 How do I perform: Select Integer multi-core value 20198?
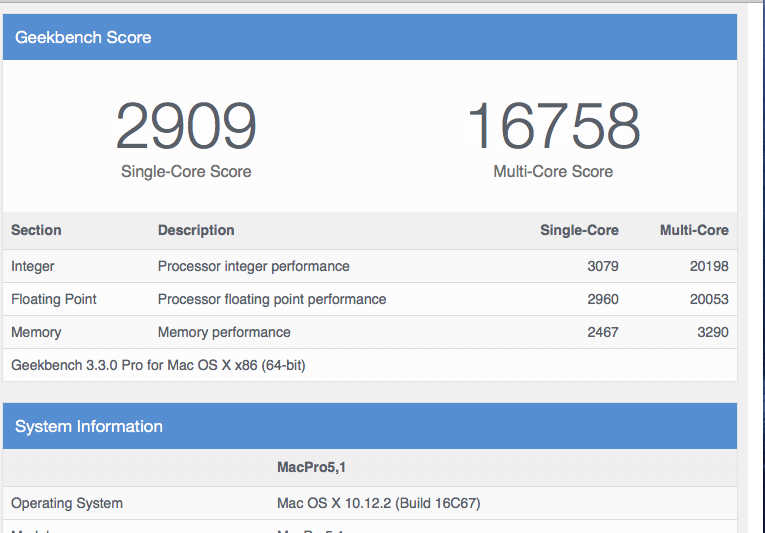click(709, 266)
